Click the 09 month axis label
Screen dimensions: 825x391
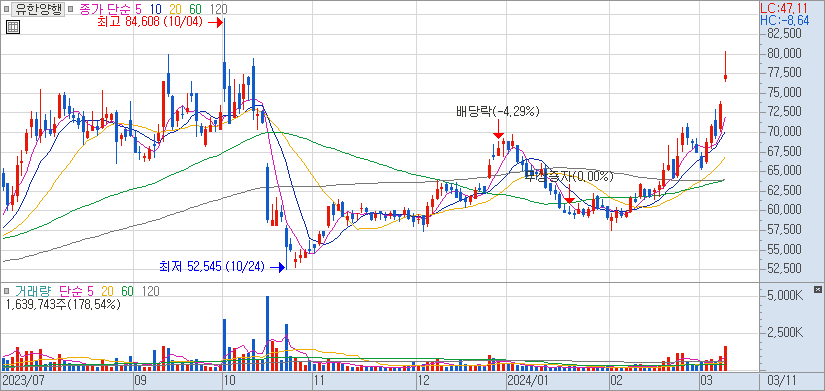tap(140, 380)
